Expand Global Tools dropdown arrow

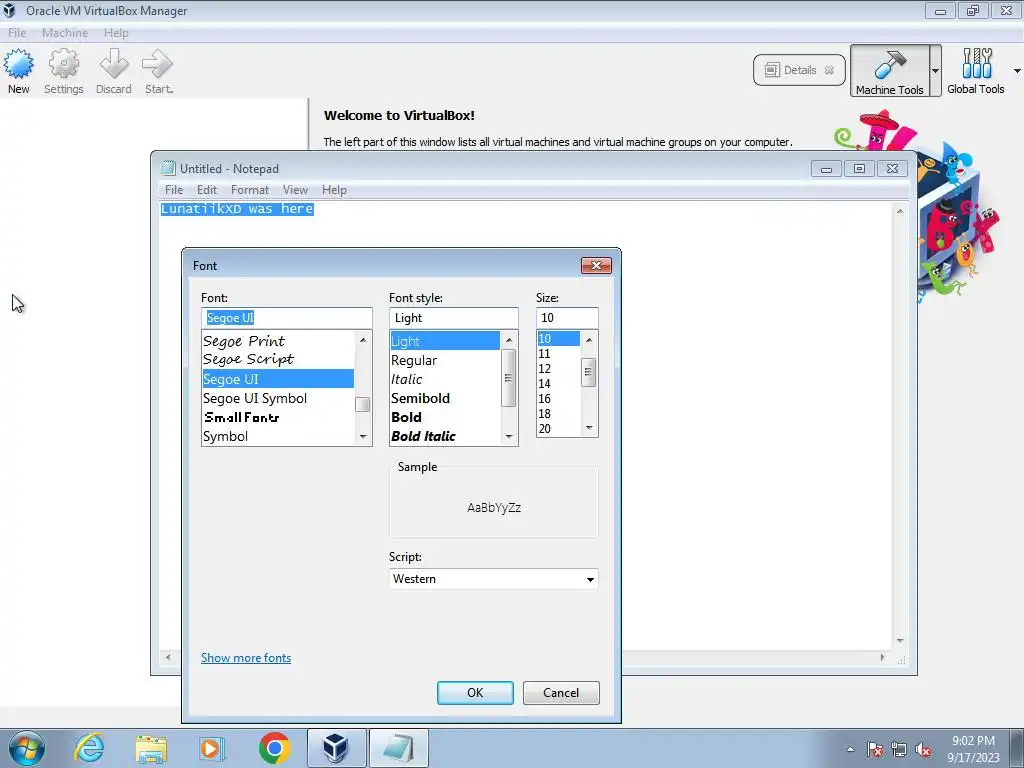1017,71
